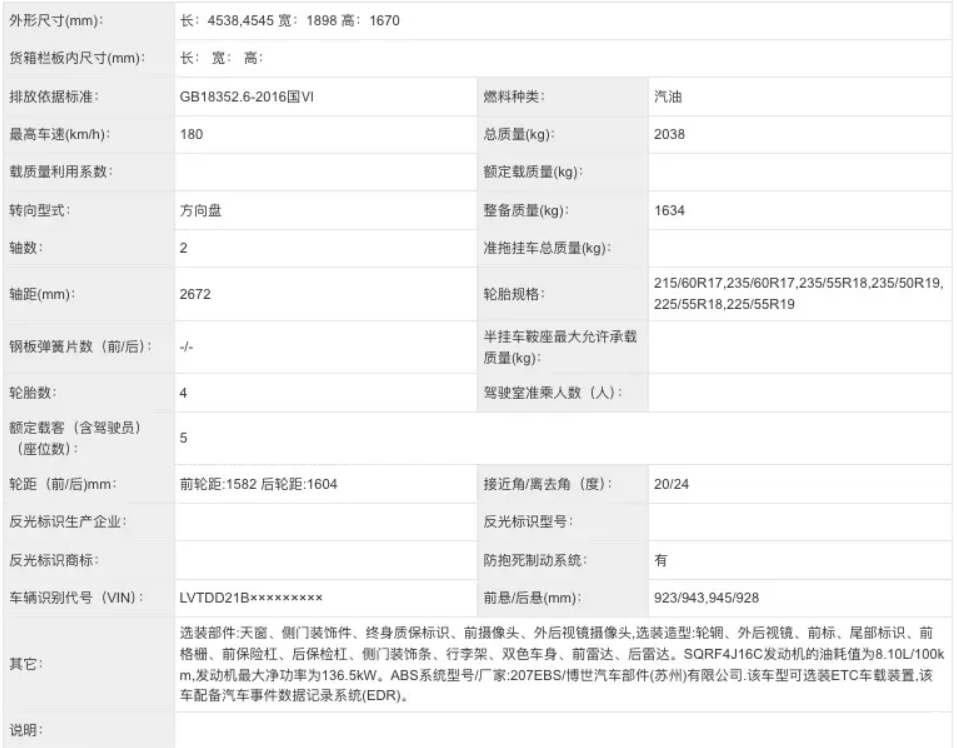The image size is (957, 748).
Task: Click the 总质量(kg) value 2038
Action: (x=669, y=134)
